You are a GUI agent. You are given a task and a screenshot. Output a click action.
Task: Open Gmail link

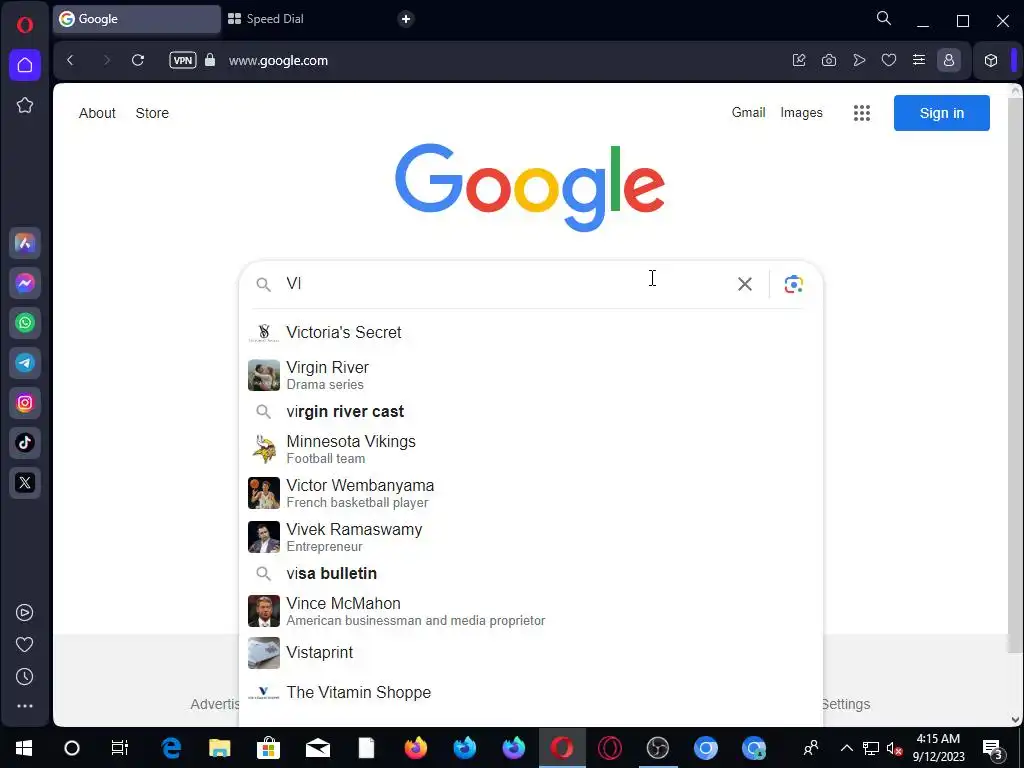(x=748, y=112)
